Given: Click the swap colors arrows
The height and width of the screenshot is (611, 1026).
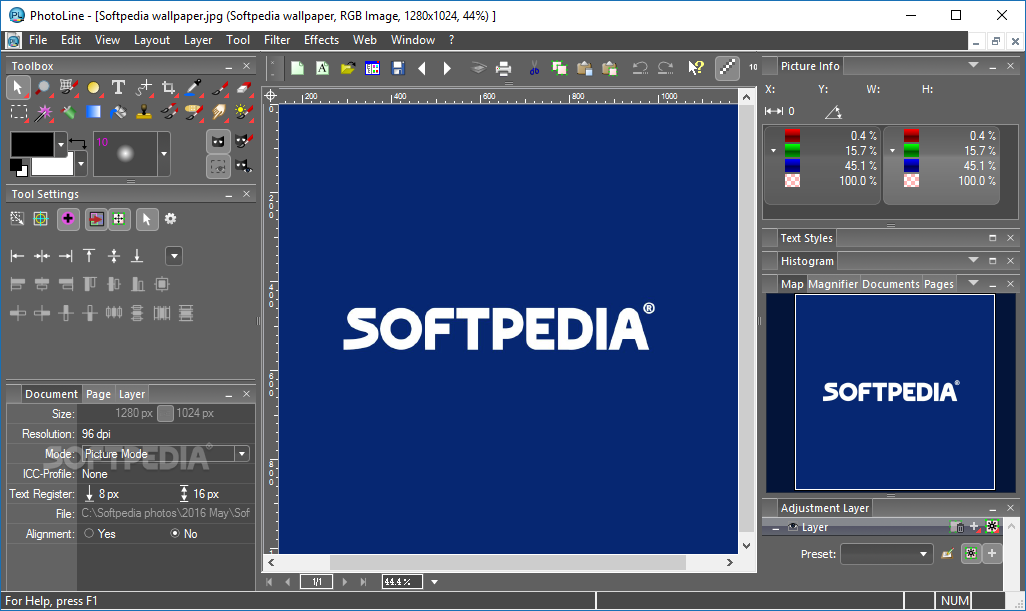Looking at the screenshot, I should [x=78, y=143].
